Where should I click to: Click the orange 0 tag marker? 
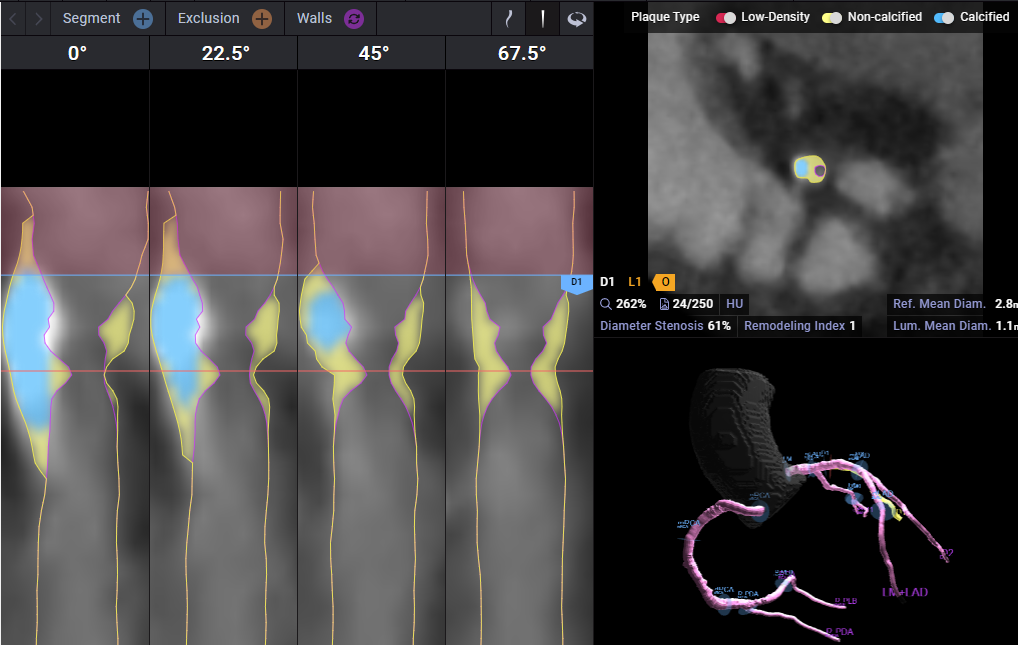point(664,282)
